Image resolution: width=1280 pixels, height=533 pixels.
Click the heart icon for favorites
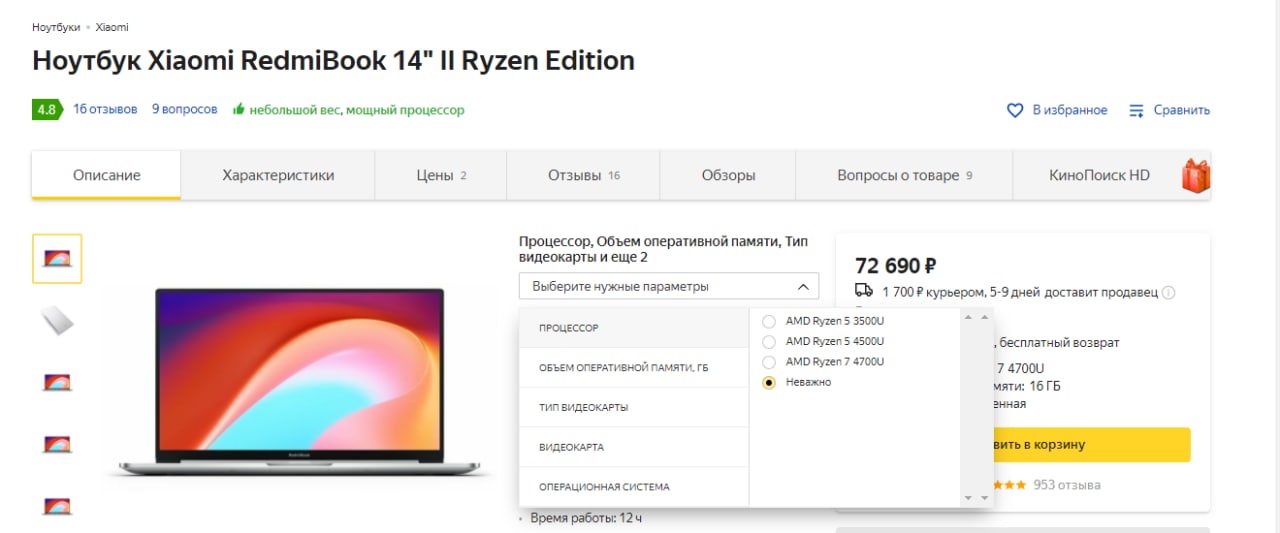click(x=1015, y=110)
